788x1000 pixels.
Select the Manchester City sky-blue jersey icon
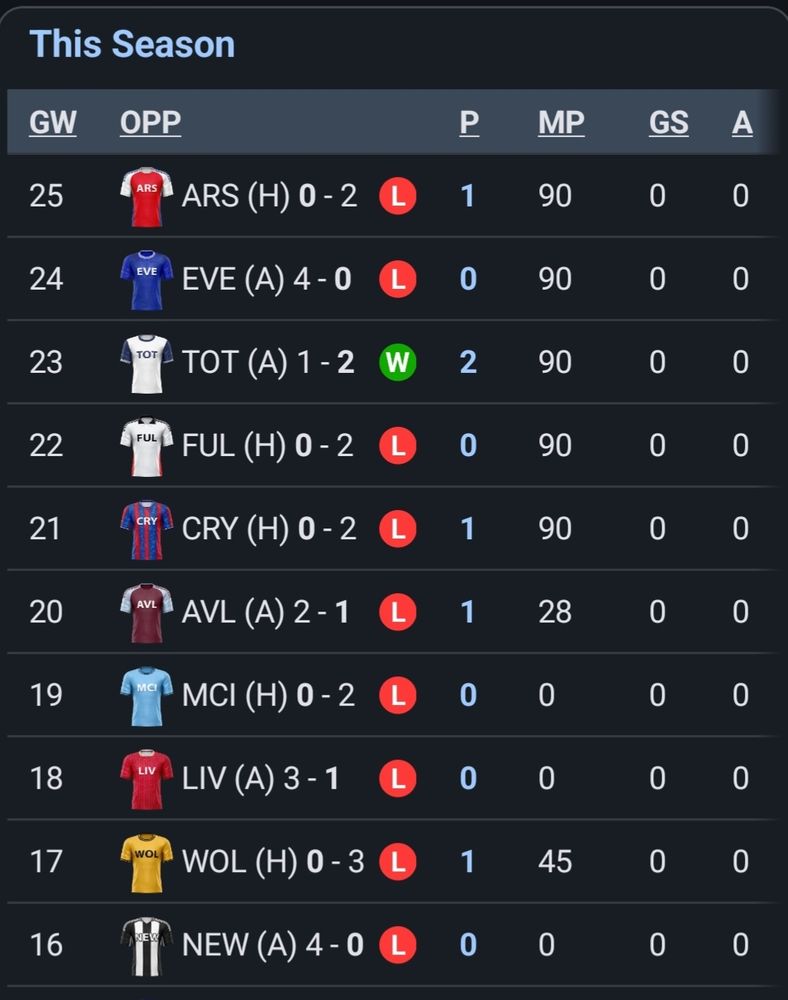(147, 696)
